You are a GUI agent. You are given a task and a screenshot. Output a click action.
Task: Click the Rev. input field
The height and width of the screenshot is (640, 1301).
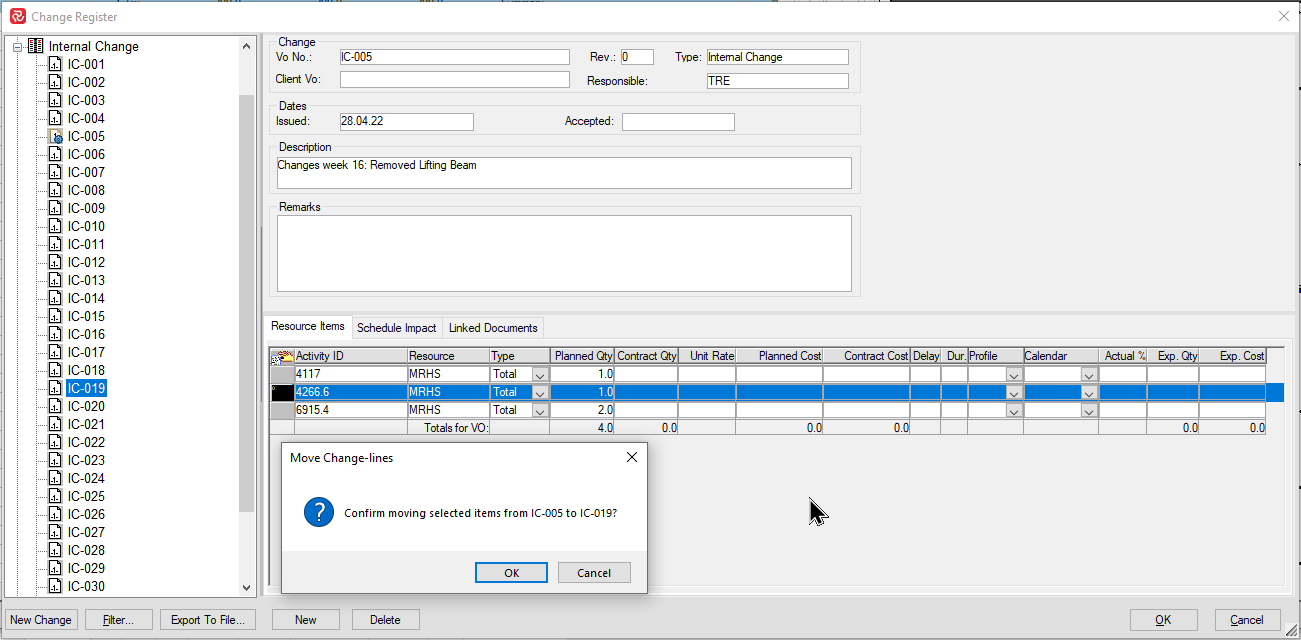(x=637, y=57)
